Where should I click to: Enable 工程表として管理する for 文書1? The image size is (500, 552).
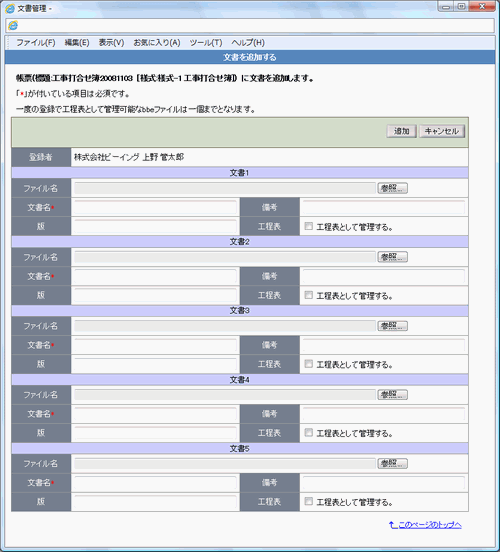click(308, 226)
